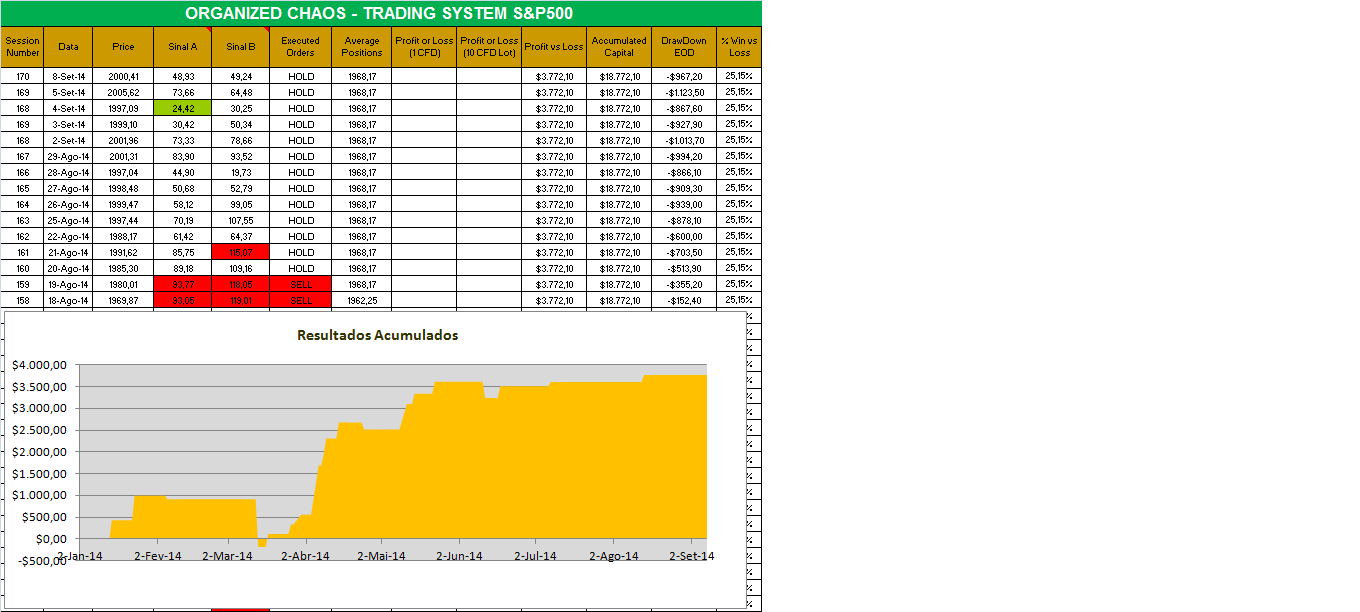Screen dimensions: 1360x612
Task: Click Profit vs Loss cell in the 18-Ago-14 row
Action: [x=554, y=300]
